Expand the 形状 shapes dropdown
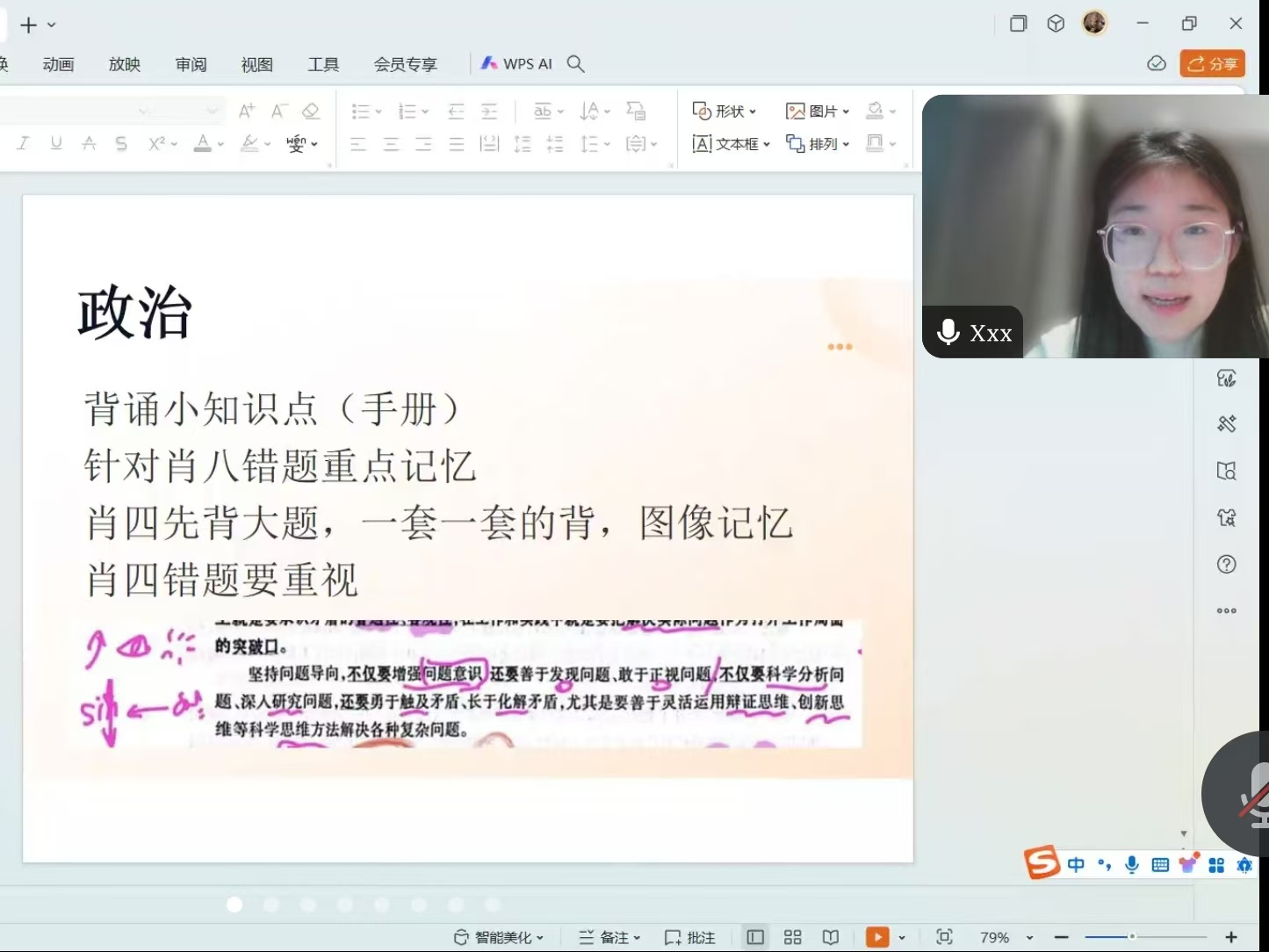 pyautogui.click(x=725, y=111)
